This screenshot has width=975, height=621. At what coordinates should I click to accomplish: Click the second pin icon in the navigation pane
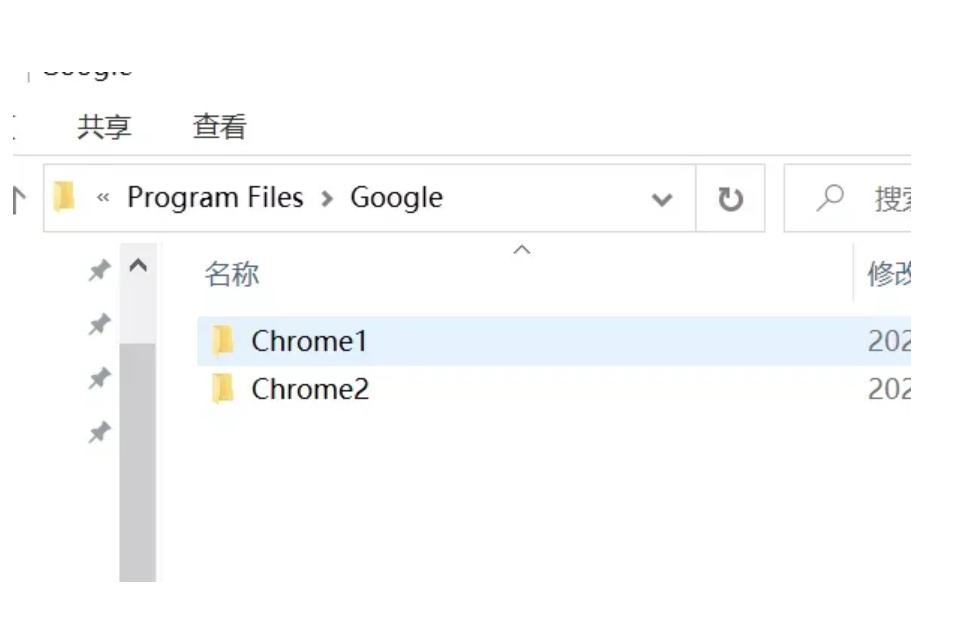click(x=99, y=324)
